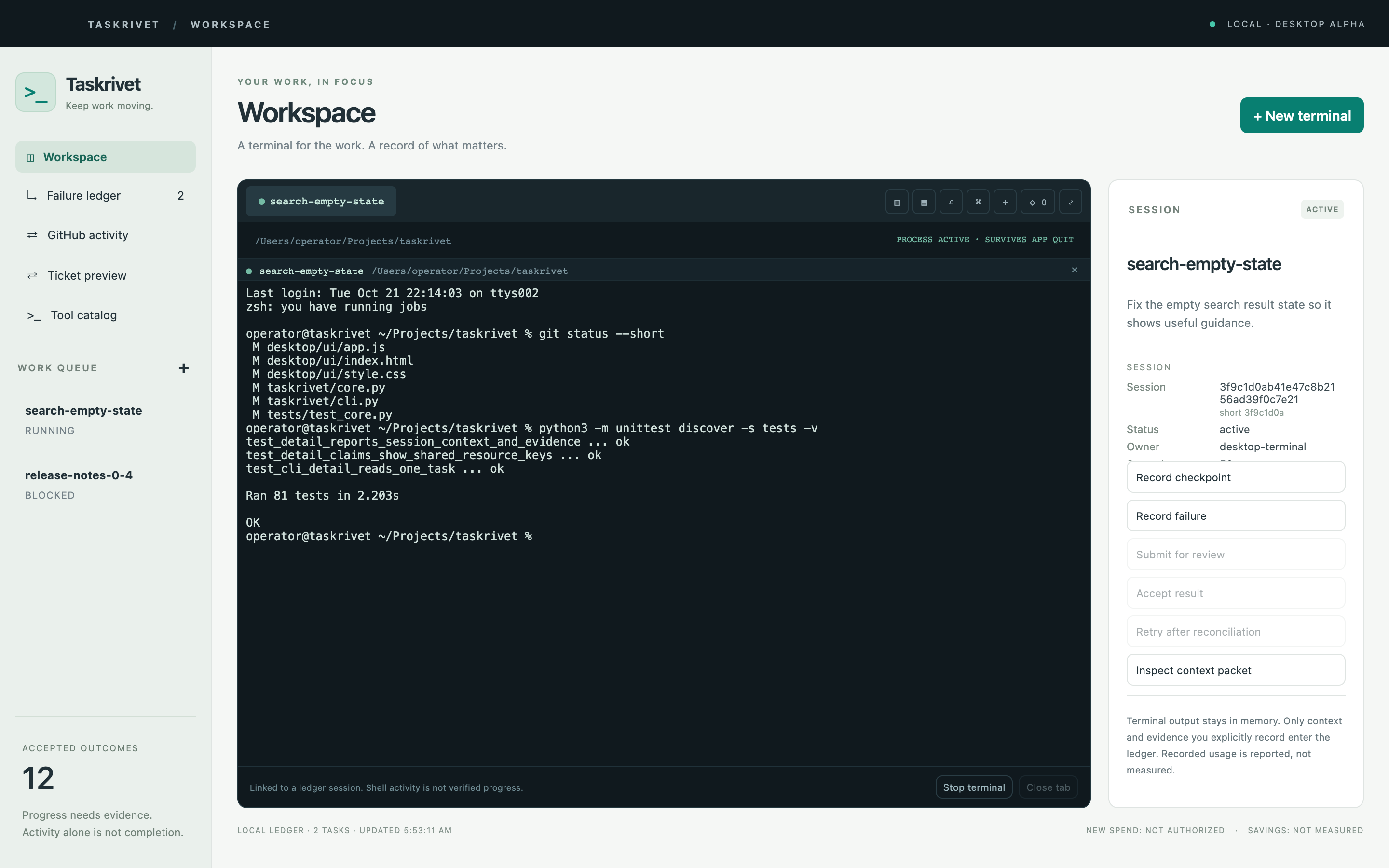
Task: Click Inspect context packet button
Action: (1236, 670)
